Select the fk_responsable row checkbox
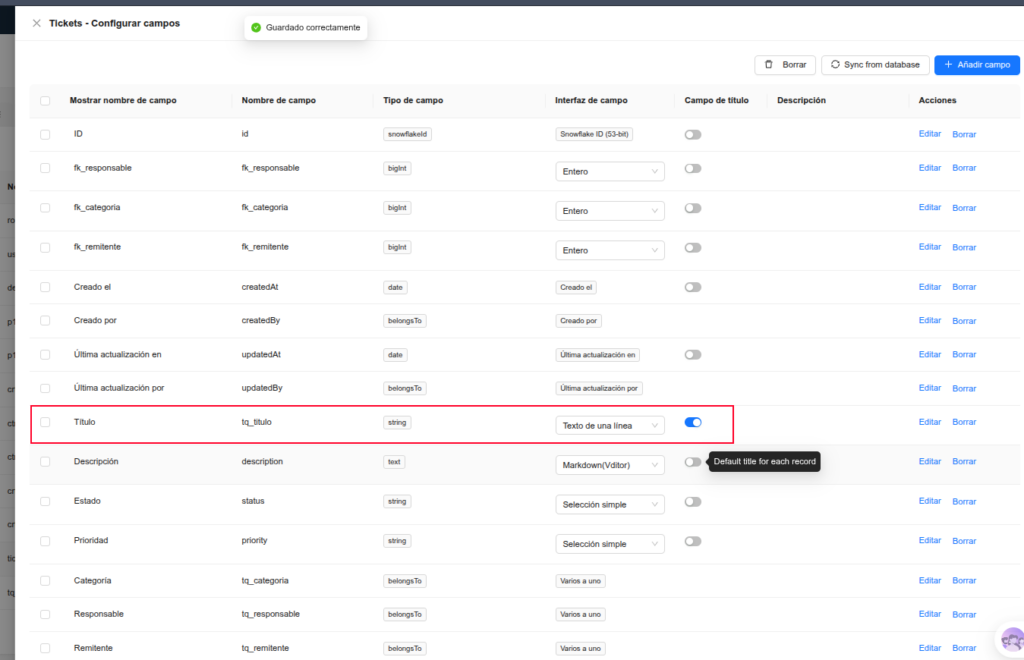Screen dimensions: 1024x660 45,168
